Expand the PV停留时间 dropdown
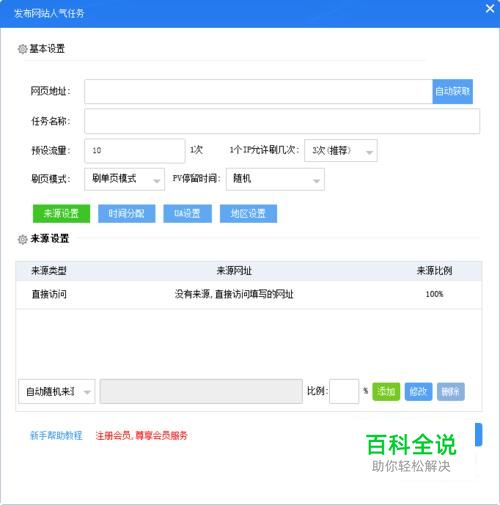The width and height of the screenshot is (500, 505). click(x=275, y=179)
